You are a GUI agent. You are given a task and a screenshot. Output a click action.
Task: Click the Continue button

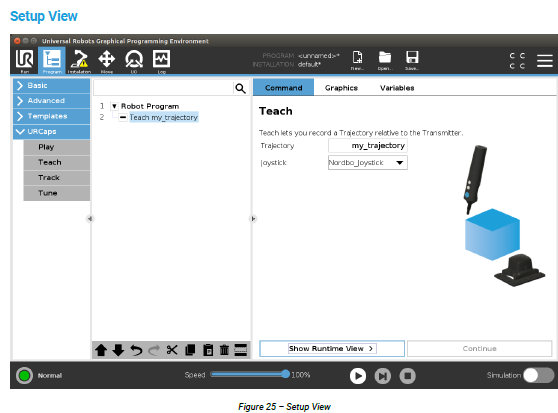click(x=479, y=348)
